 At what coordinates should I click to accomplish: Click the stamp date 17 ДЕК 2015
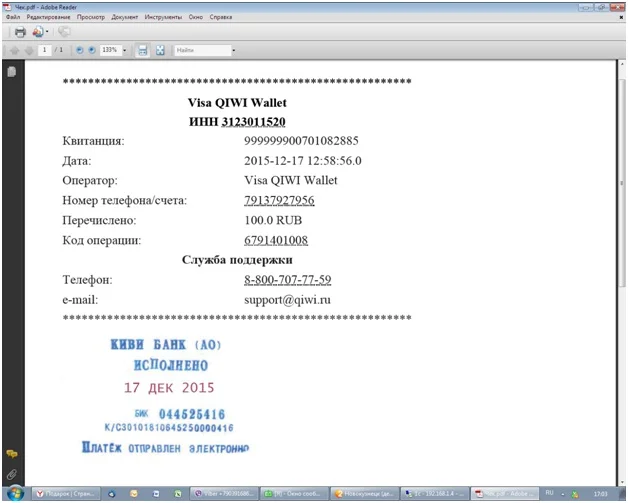tap(169, 388)
